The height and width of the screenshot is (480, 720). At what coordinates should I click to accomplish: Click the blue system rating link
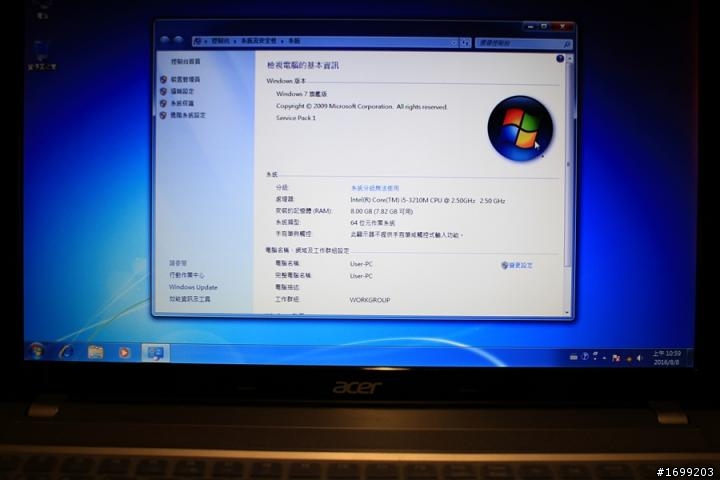375,188
